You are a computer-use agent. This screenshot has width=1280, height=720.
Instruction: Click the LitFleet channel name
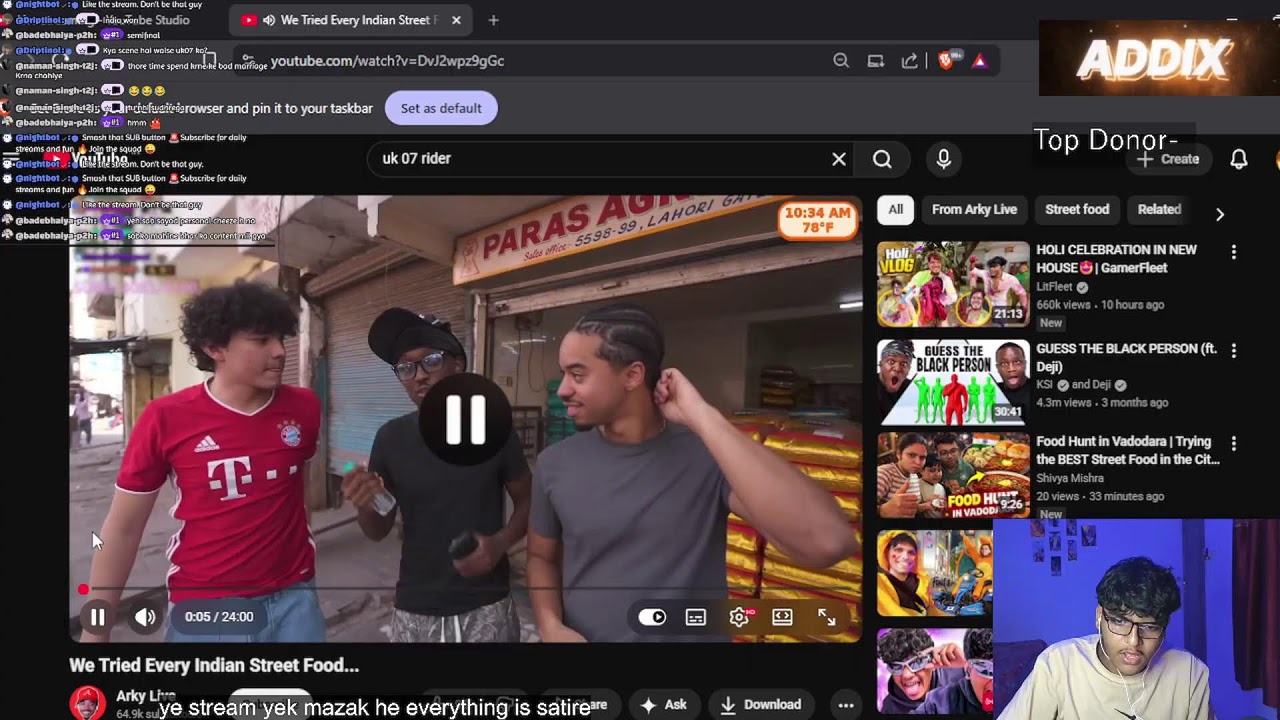click(x=1054, y=287)
